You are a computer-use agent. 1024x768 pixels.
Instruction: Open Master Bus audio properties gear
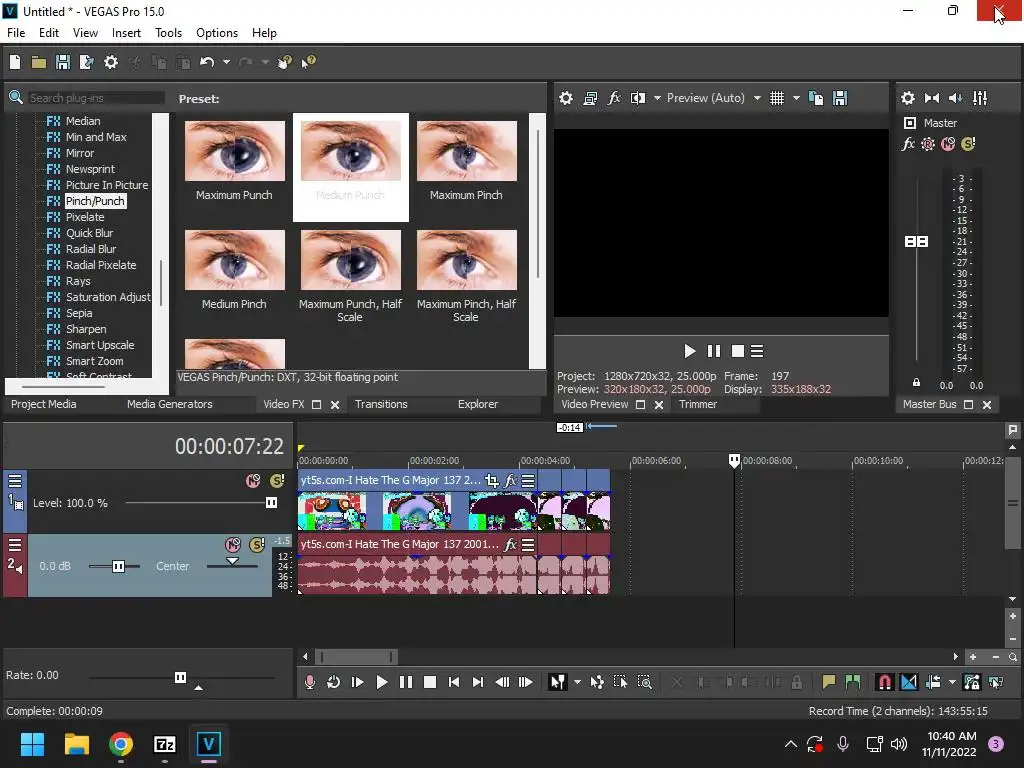tap(908, 98)
